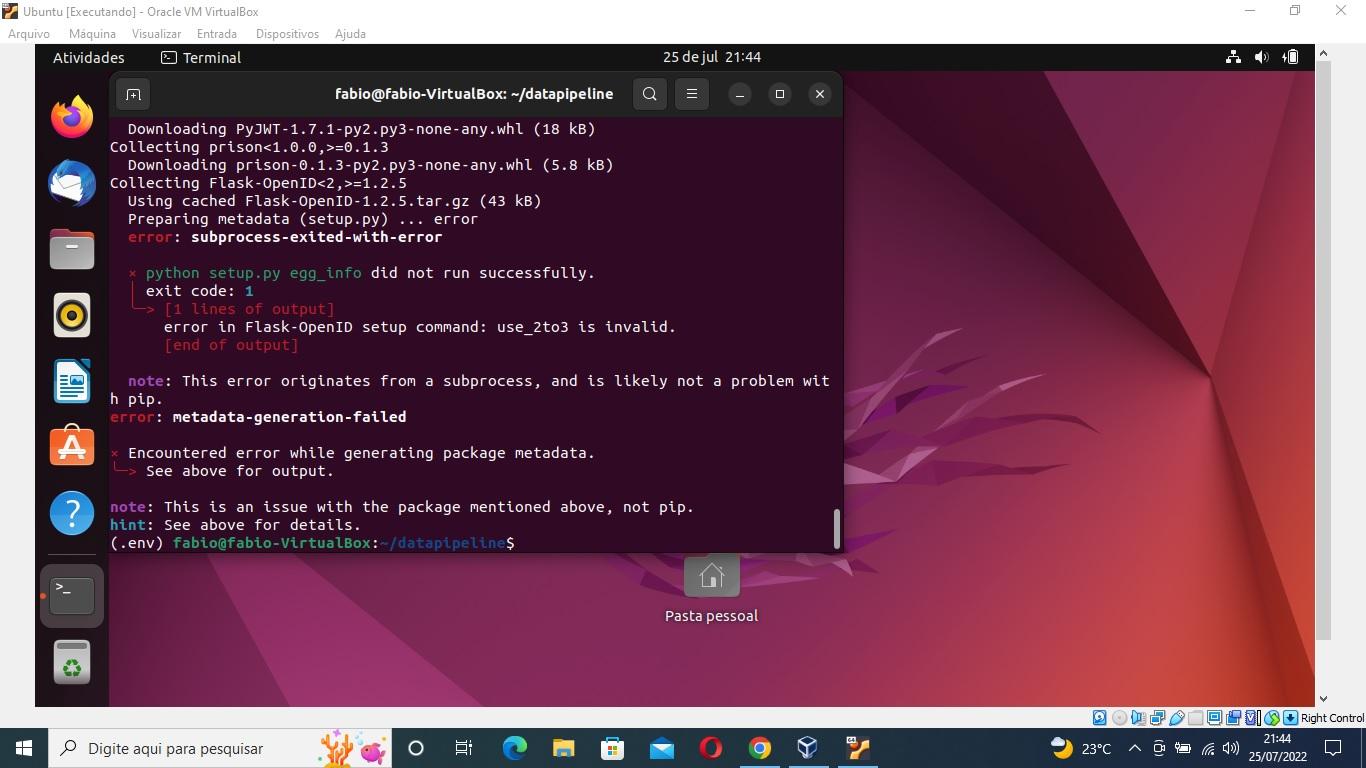Show hidden system tray icons

click(1135, 748)
